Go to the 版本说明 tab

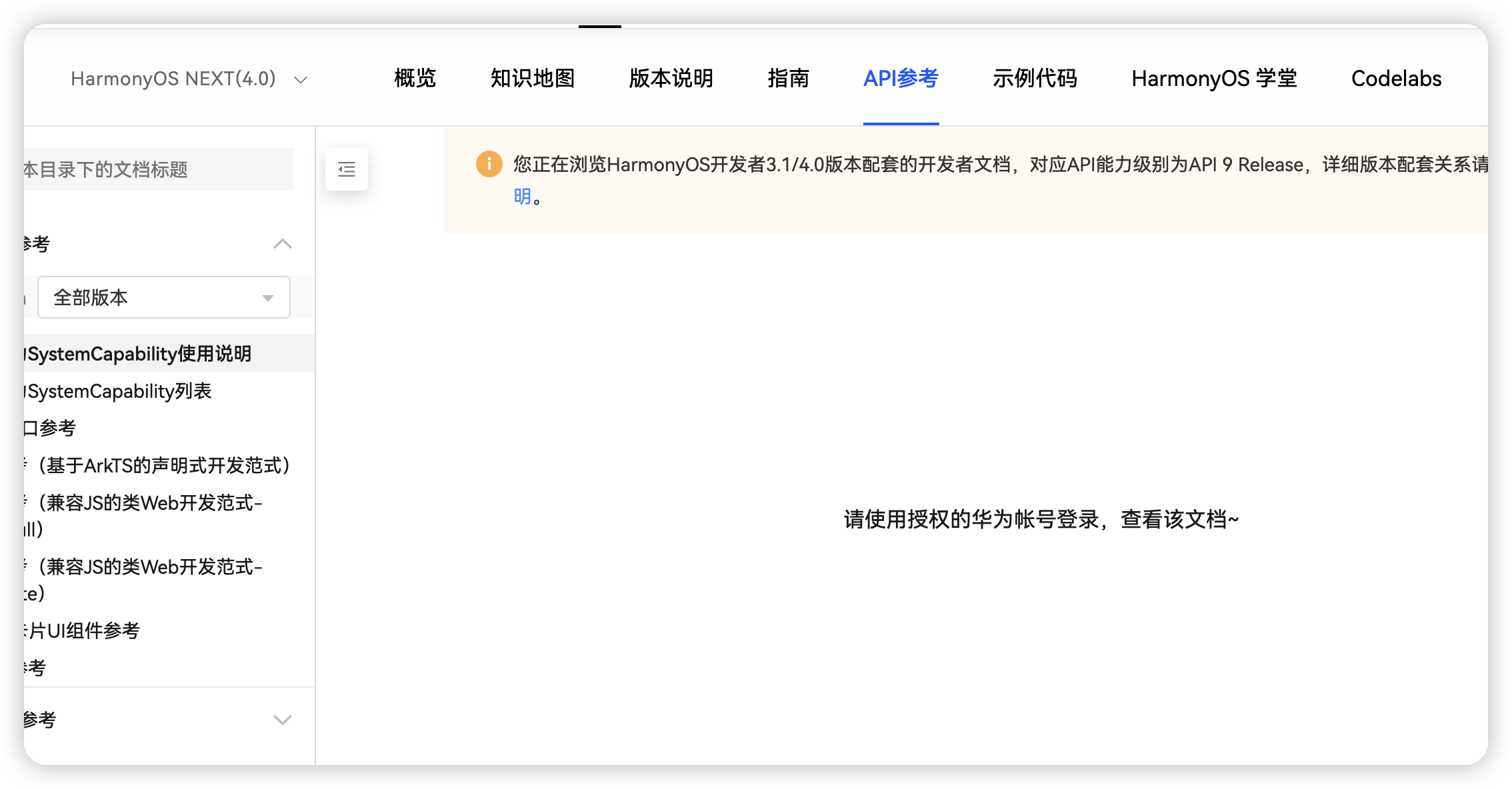pyautogui.click(x=671, y=79)
